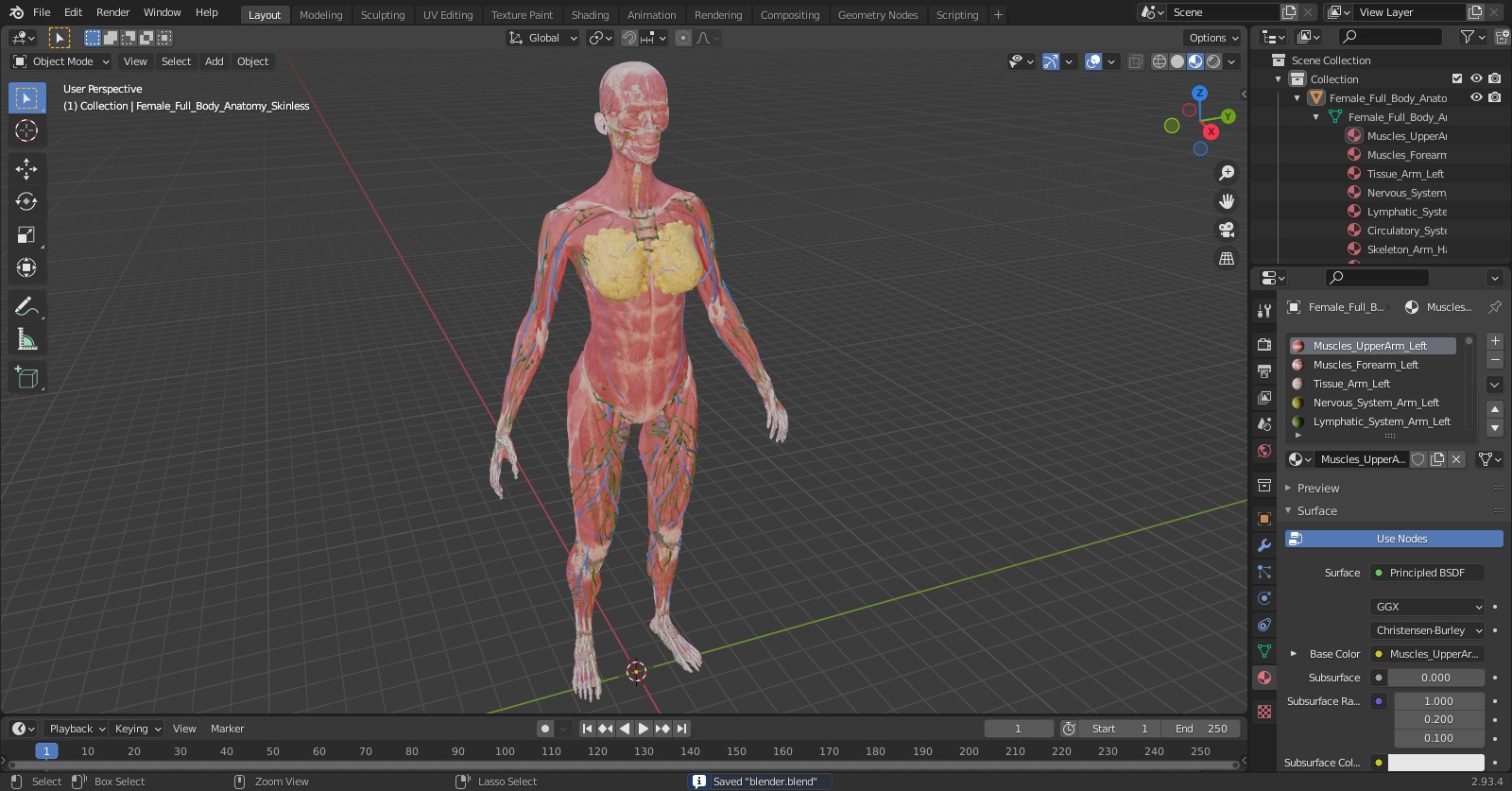The height and width of the screenshot is (791, 1512).
Task: Disable Collection in renders camera icon
Action: click(1494, 78)
